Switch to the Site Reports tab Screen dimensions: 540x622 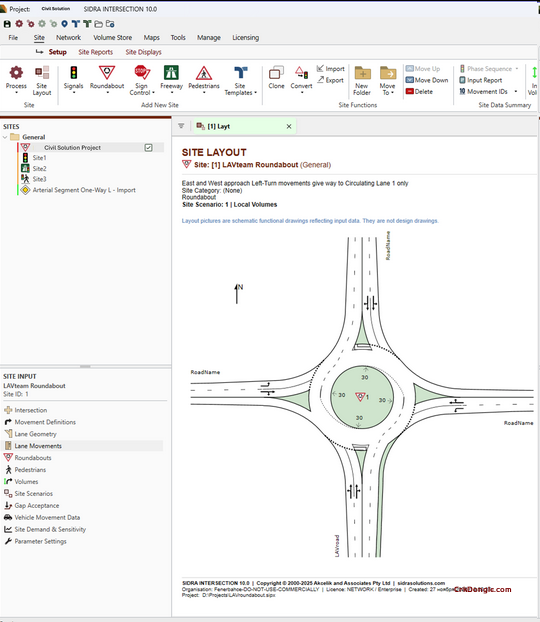tap(96, 52)
